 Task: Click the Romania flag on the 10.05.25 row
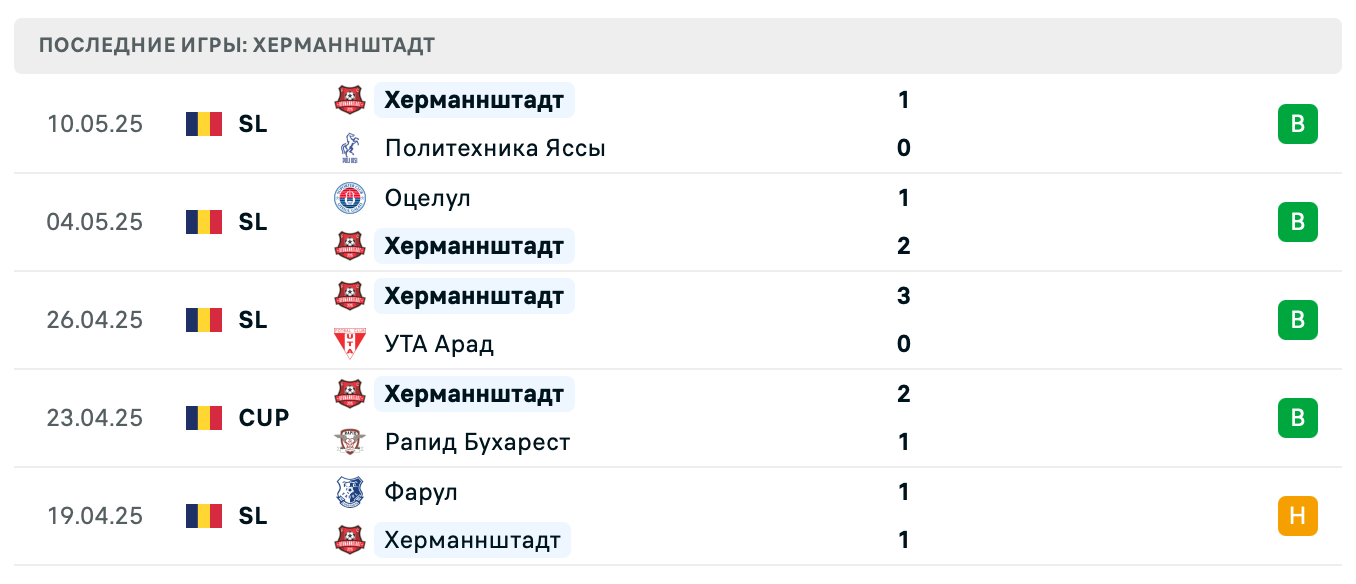tap(204, 124)
